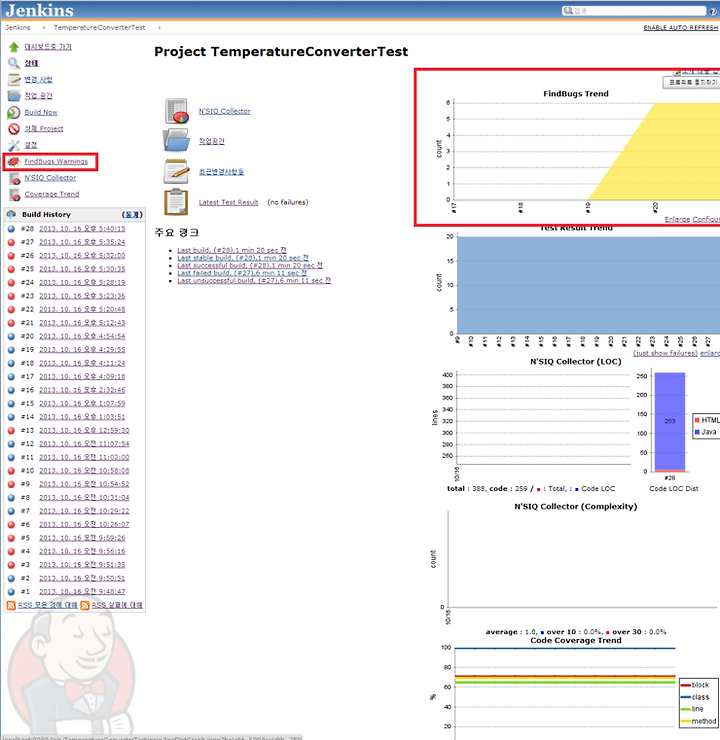Screen dimensions: 720x740
Task: Open N'SIQ Collector sidebar link
Action: tap(50, 178)
